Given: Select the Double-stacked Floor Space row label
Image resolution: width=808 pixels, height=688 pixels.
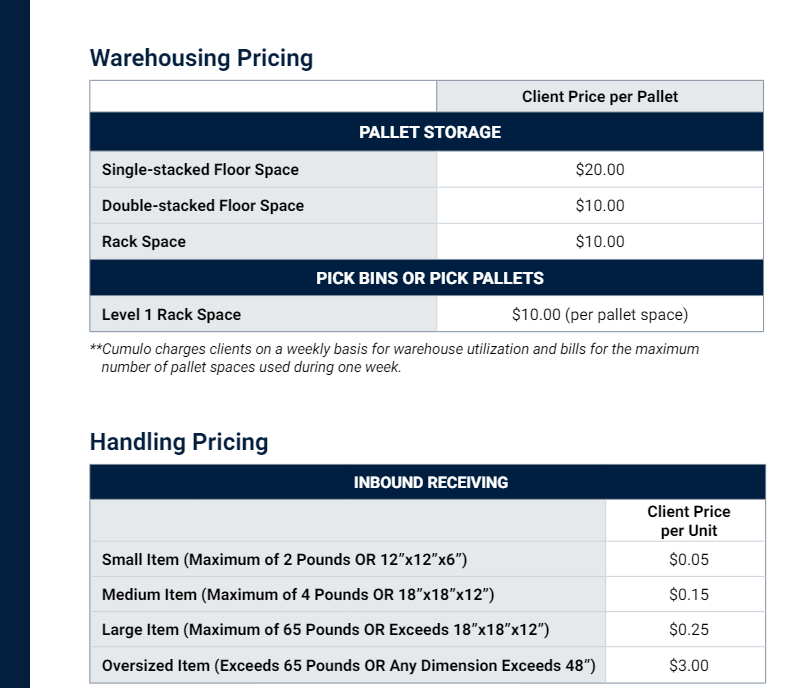Looking at the screenshot, I should 203,206.
